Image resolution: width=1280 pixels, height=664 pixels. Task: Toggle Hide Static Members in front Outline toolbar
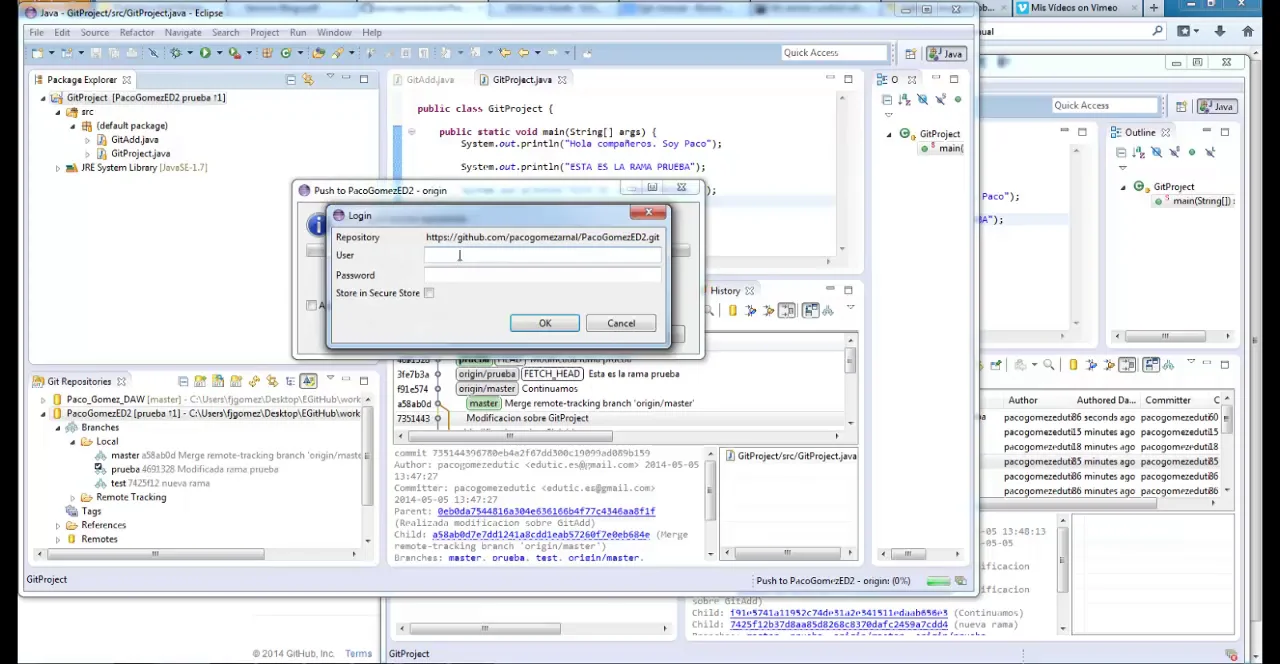point(940,99)
